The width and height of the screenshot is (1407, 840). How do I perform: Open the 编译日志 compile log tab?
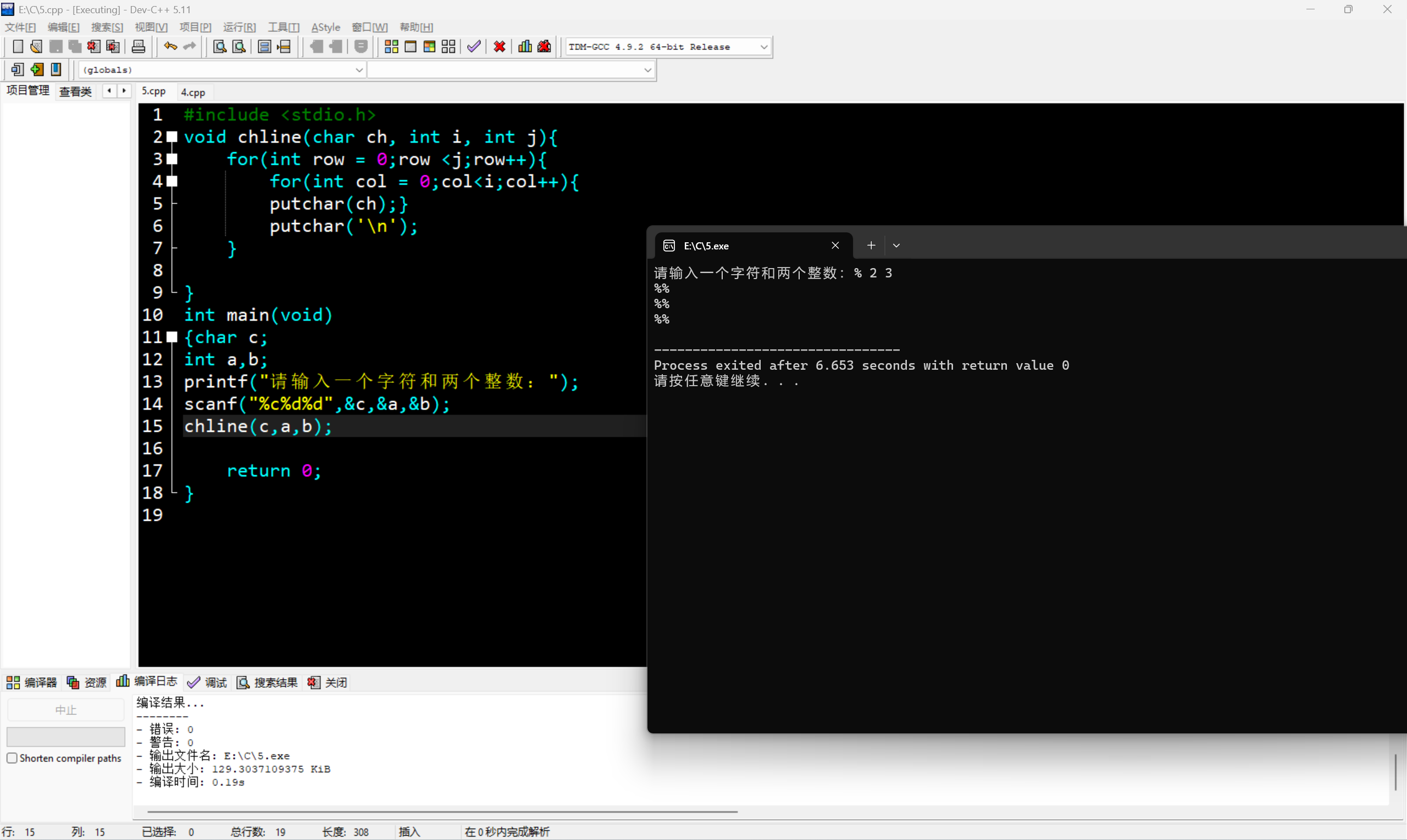pos(147,682)
